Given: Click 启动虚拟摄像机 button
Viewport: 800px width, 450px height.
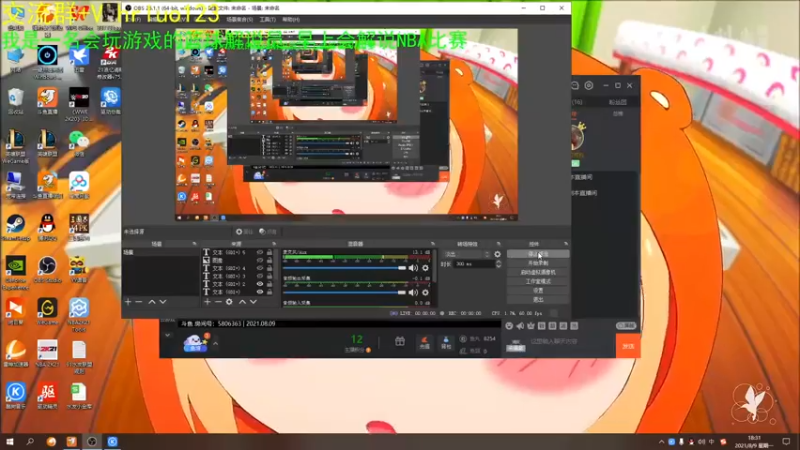Looking at the screenshot, I should coord(538,272).
